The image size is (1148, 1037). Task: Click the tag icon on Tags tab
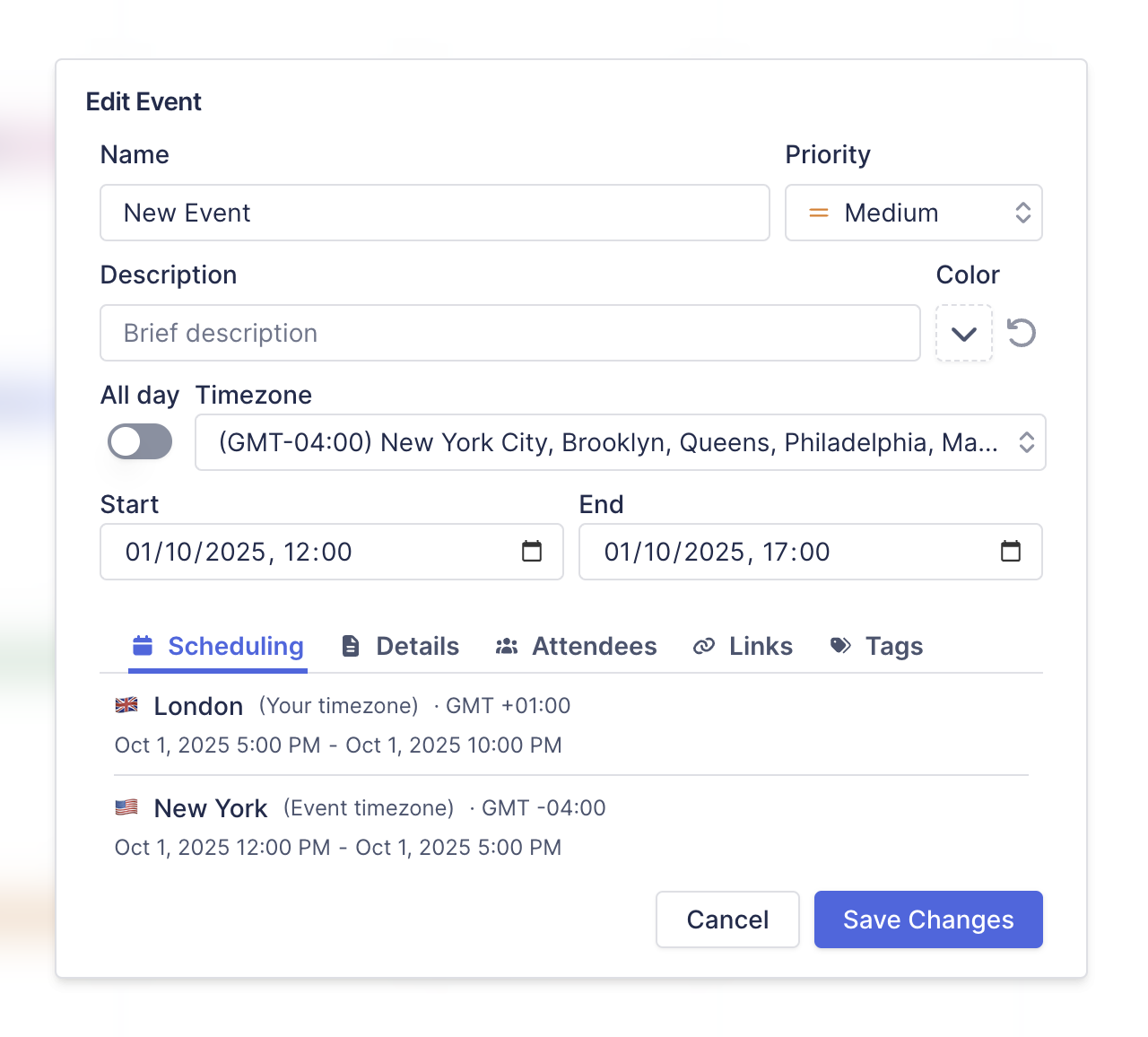pyautogui.click(x=839, y=646)
